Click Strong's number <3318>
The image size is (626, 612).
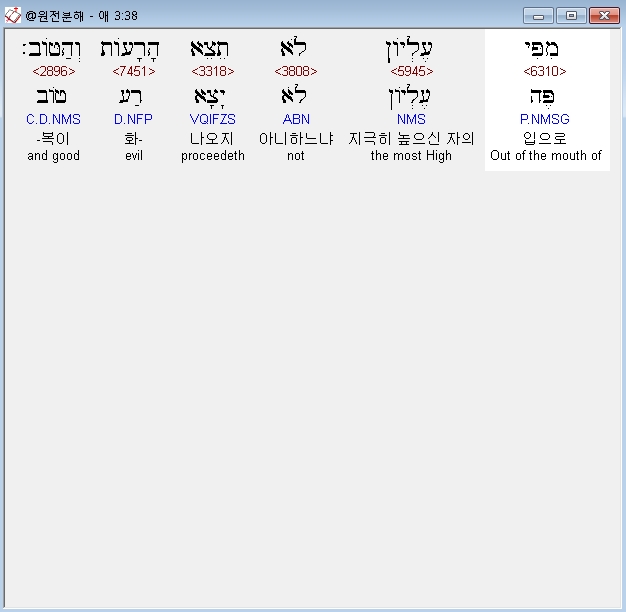tap(213, 71)
